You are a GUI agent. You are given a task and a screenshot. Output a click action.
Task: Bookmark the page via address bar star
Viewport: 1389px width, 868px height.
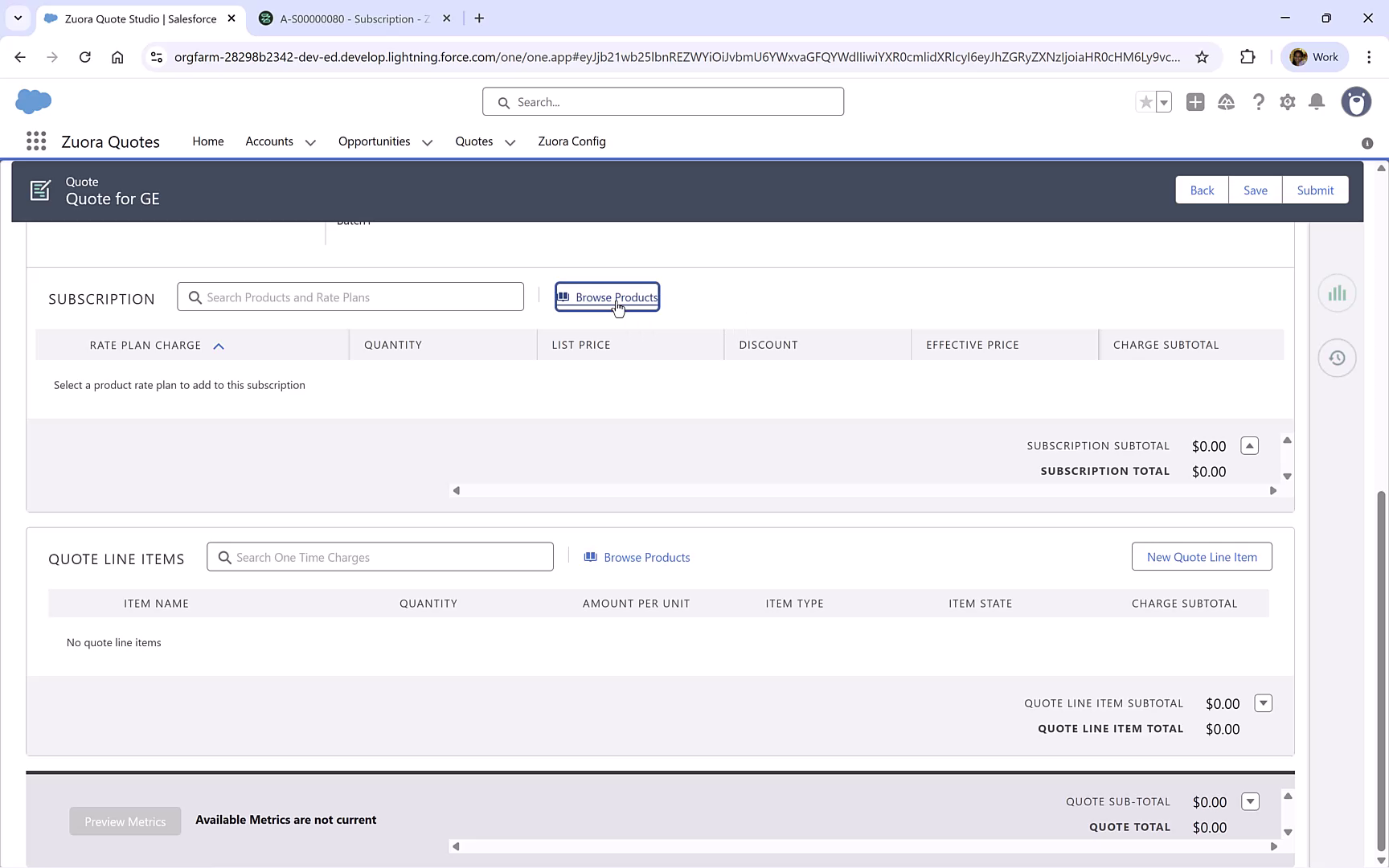point(1202,57)
